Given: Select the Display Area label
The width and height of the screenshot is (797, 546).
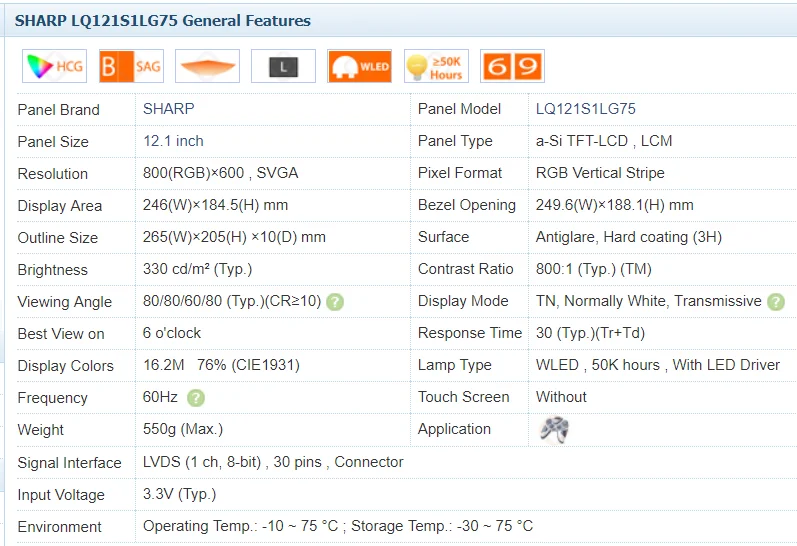Looking at the screenshot, I should coord(59,206).
